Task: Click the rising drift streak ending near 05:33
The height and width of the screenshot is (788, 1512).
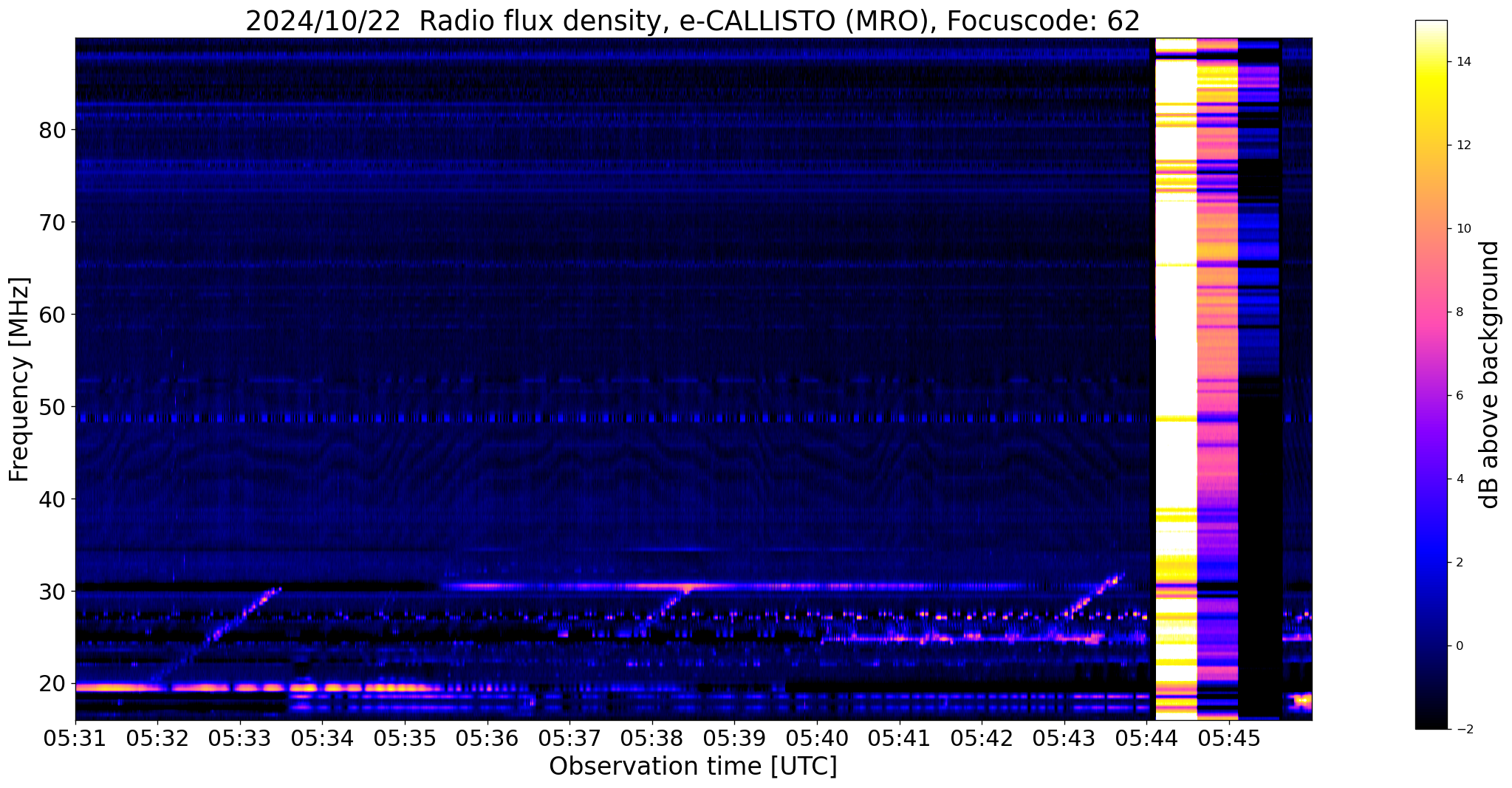Action: (x=216, y=634)
